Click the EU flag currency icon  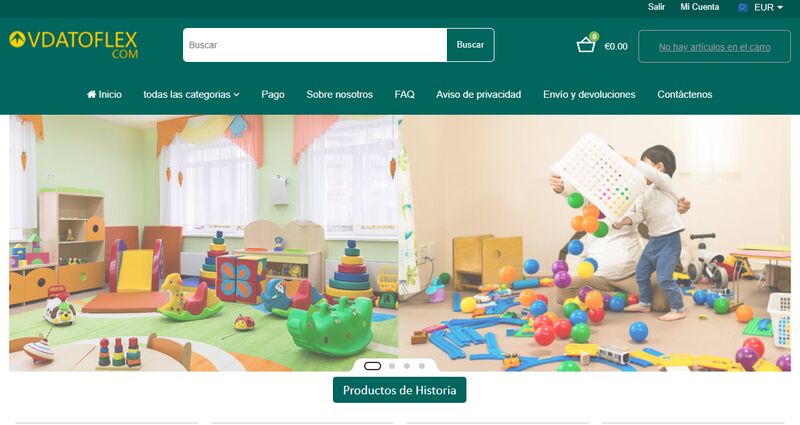743,7
